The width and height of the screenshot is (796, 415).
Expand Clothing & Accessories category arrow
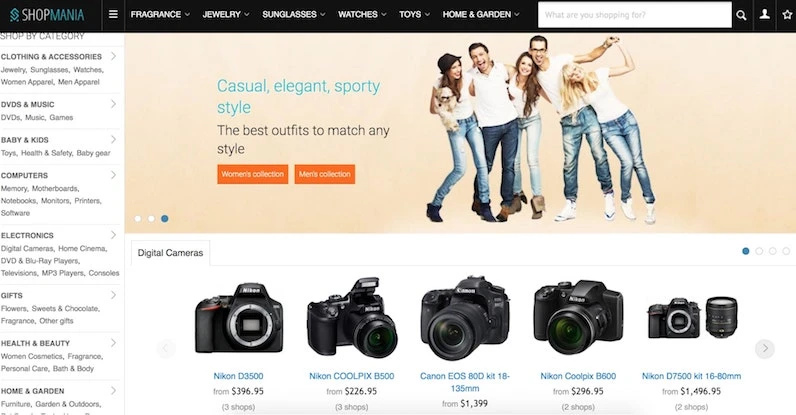point(113,56)
